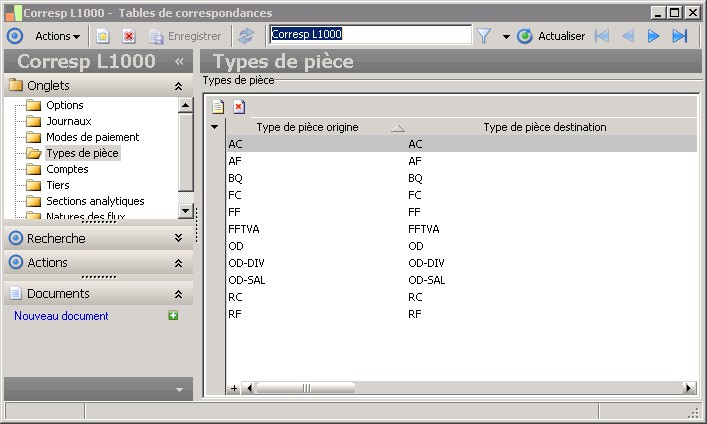Click the plus button at grid bottom
This screenshot has height=424, width=707.
pos(234,388)
